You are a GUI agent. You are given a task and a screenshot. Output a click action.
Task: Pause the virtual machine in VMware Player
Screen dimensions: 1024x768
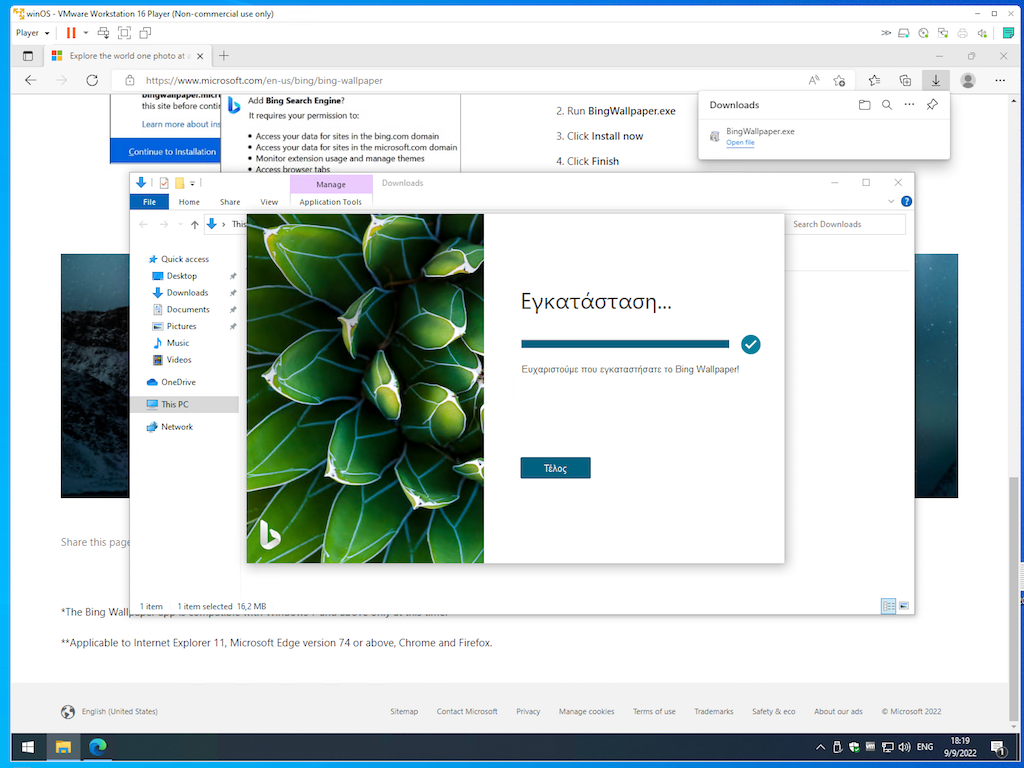[x=71, y=33]
